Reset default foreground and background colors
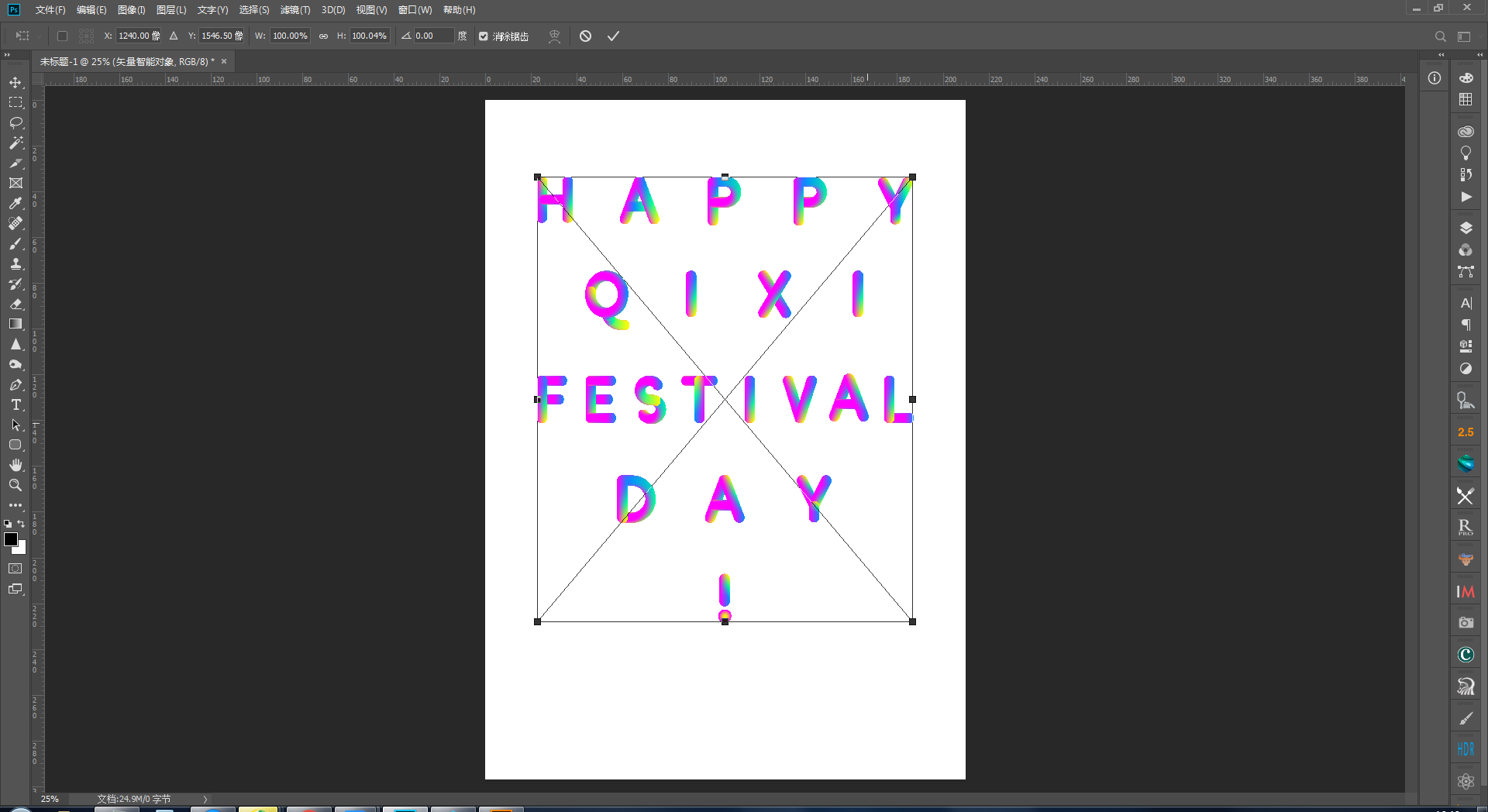Screen dimensions: 1488x812 click(8, 524)
